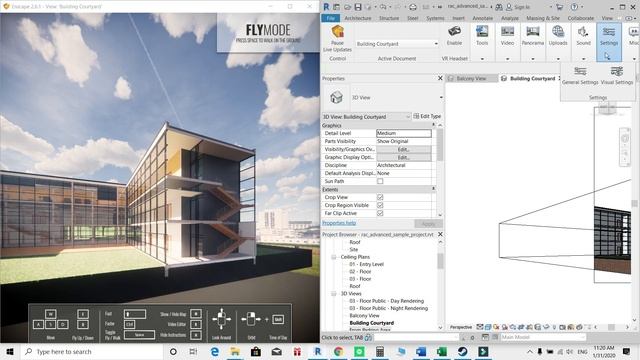Switch to the Architecture ribbon tab
640x360 pixels.
pos(358,18)
